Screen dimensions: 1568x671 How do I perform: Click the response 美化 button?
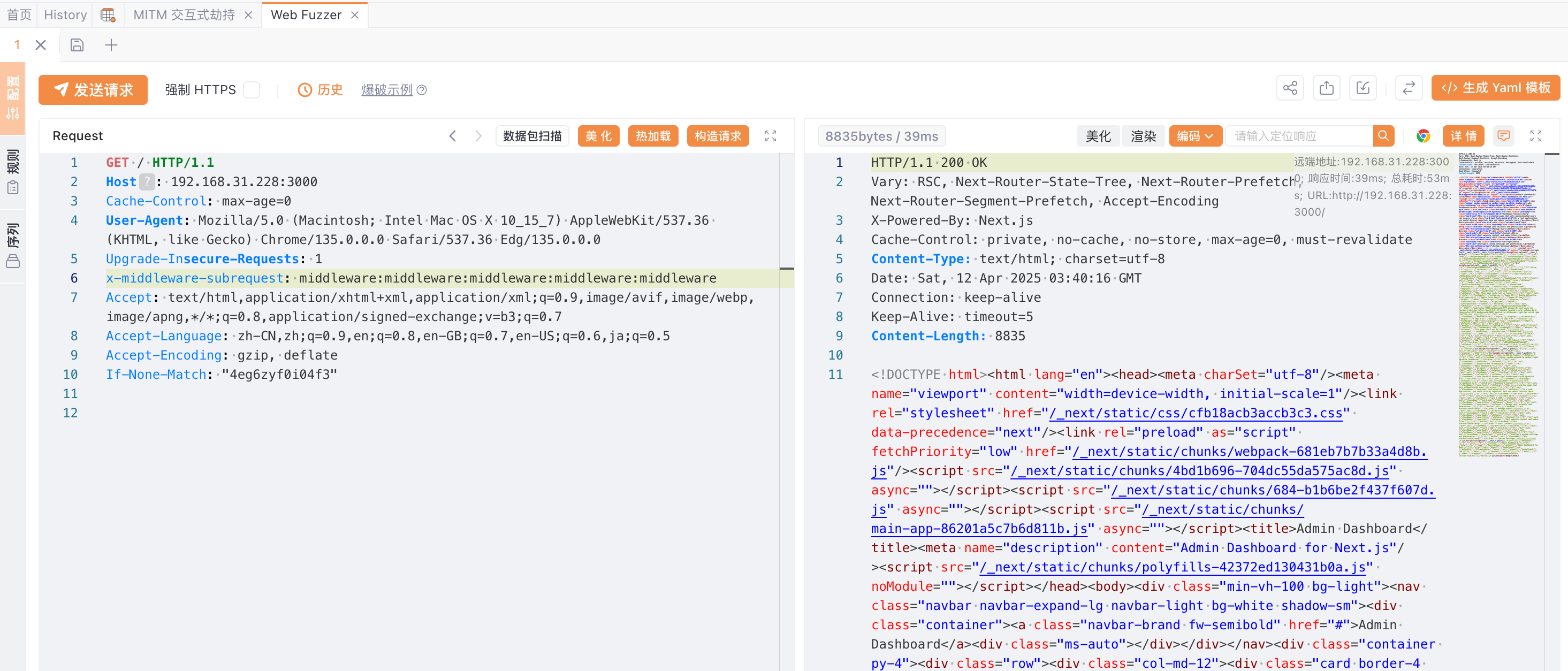tap(1098, 136)
